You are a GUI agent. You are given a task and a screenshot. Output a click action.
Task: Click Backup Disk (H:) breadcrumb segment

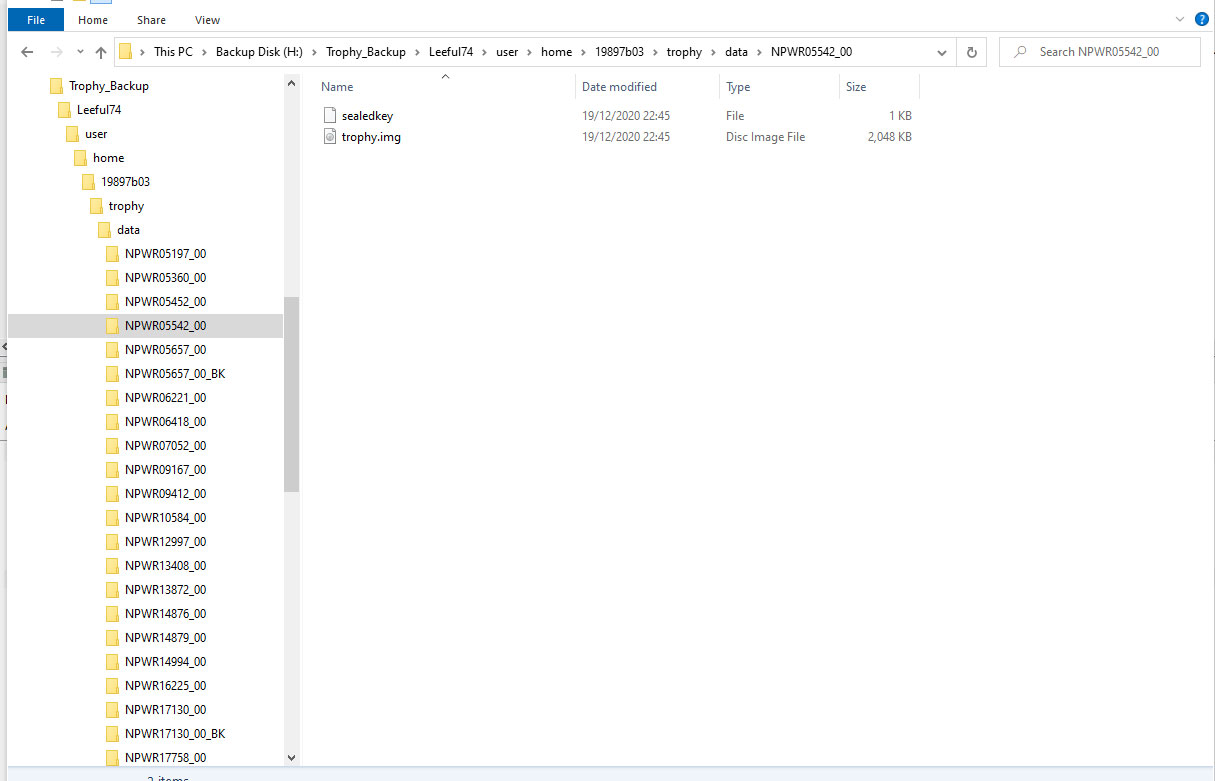pyautogui.click(x=259, y=52)
